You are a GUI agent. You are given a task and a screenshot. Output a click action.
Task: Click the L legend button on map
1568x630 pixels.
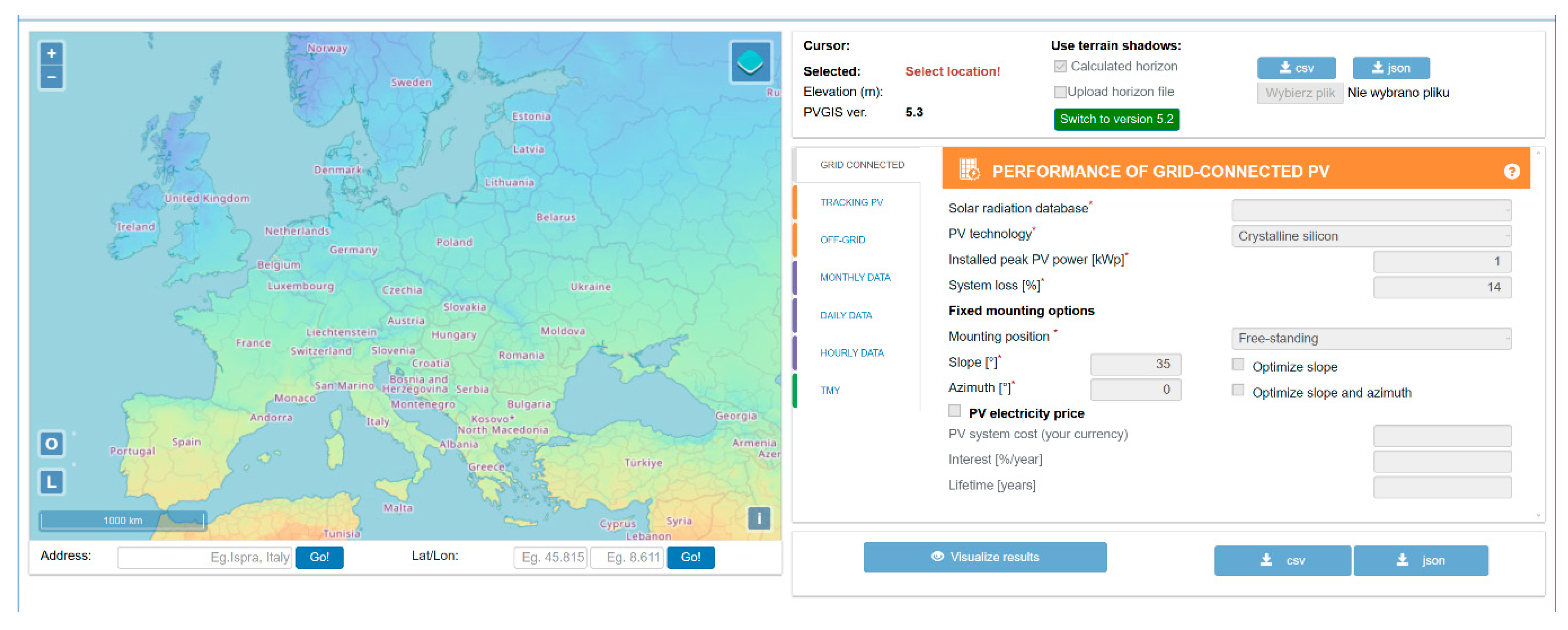click(51, 482)
